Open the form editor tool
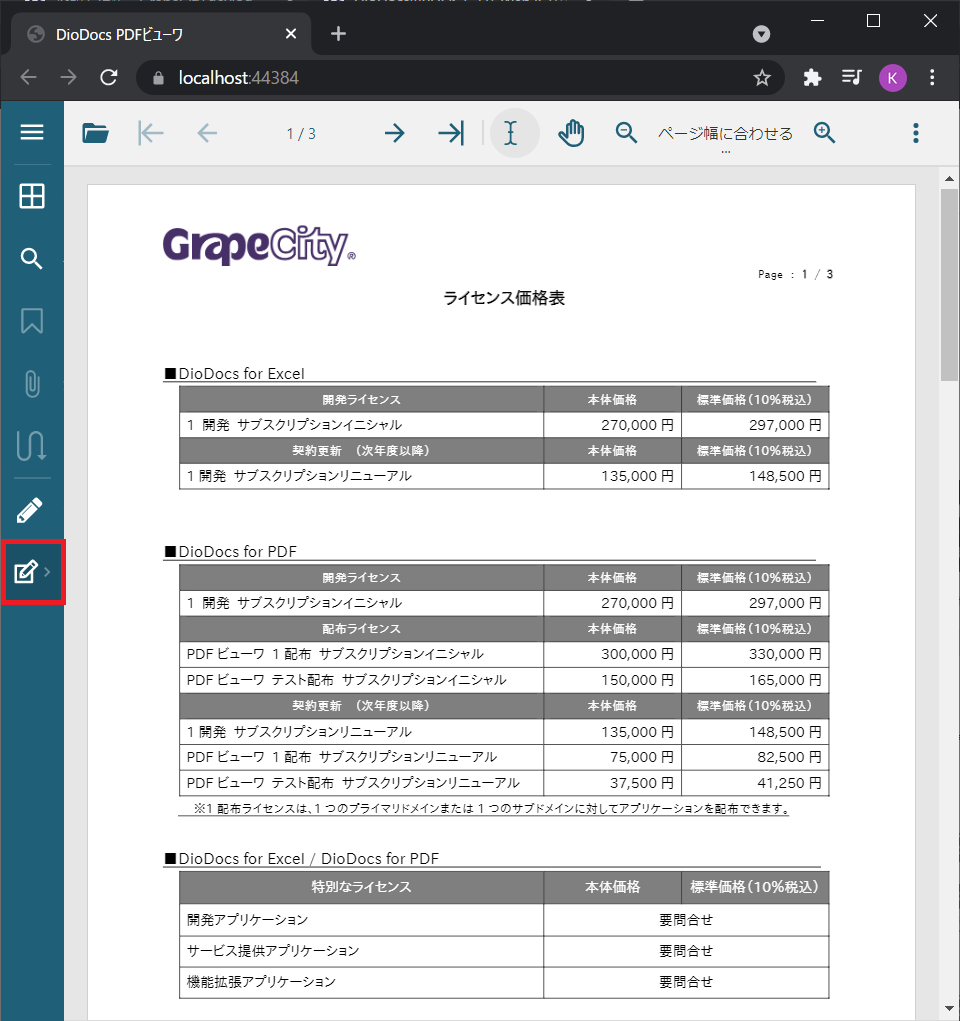Image resolution: width=960 pixels, height=1021 pixels. [26, 572]
